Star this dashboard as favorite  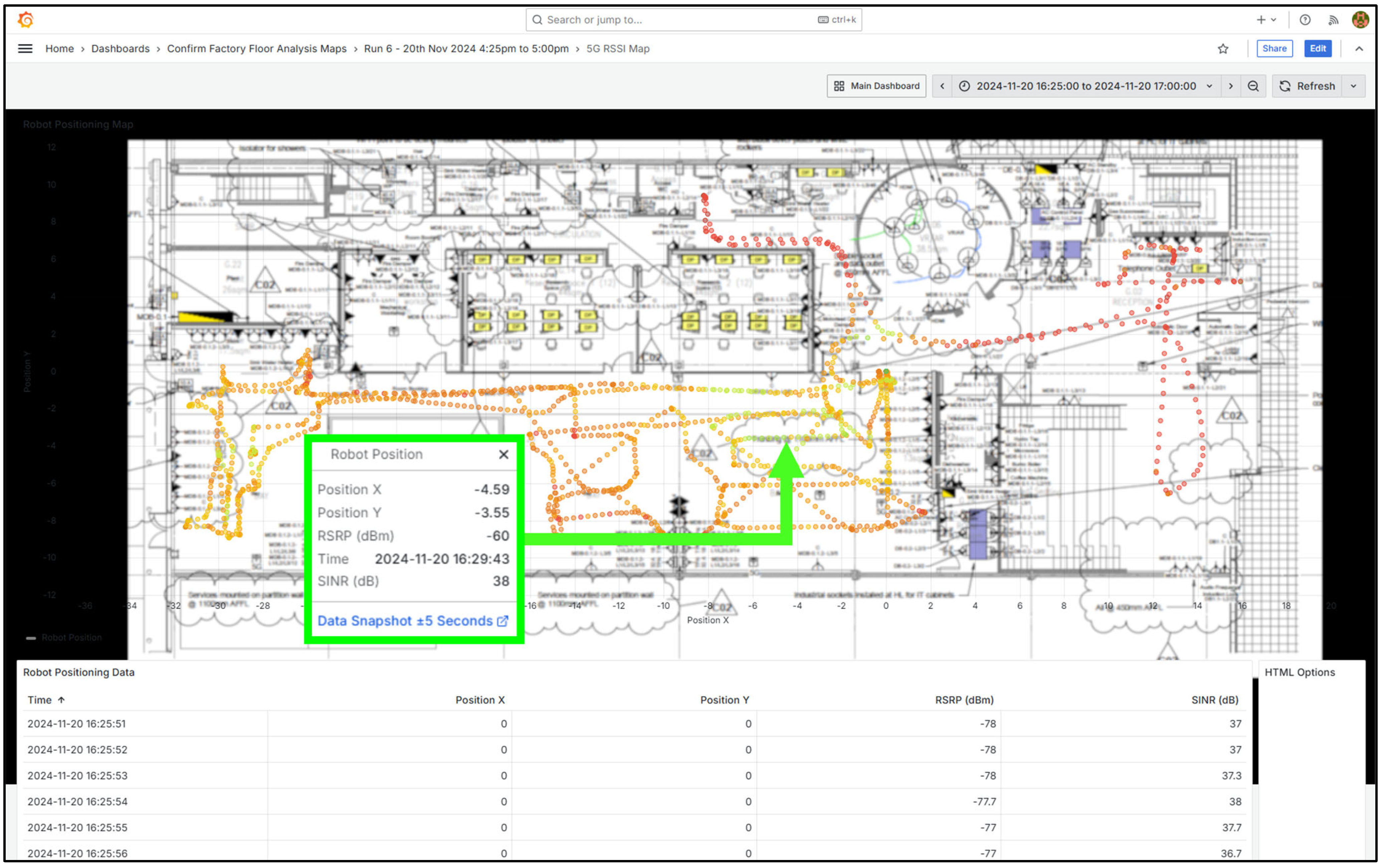coord(1223,49)
